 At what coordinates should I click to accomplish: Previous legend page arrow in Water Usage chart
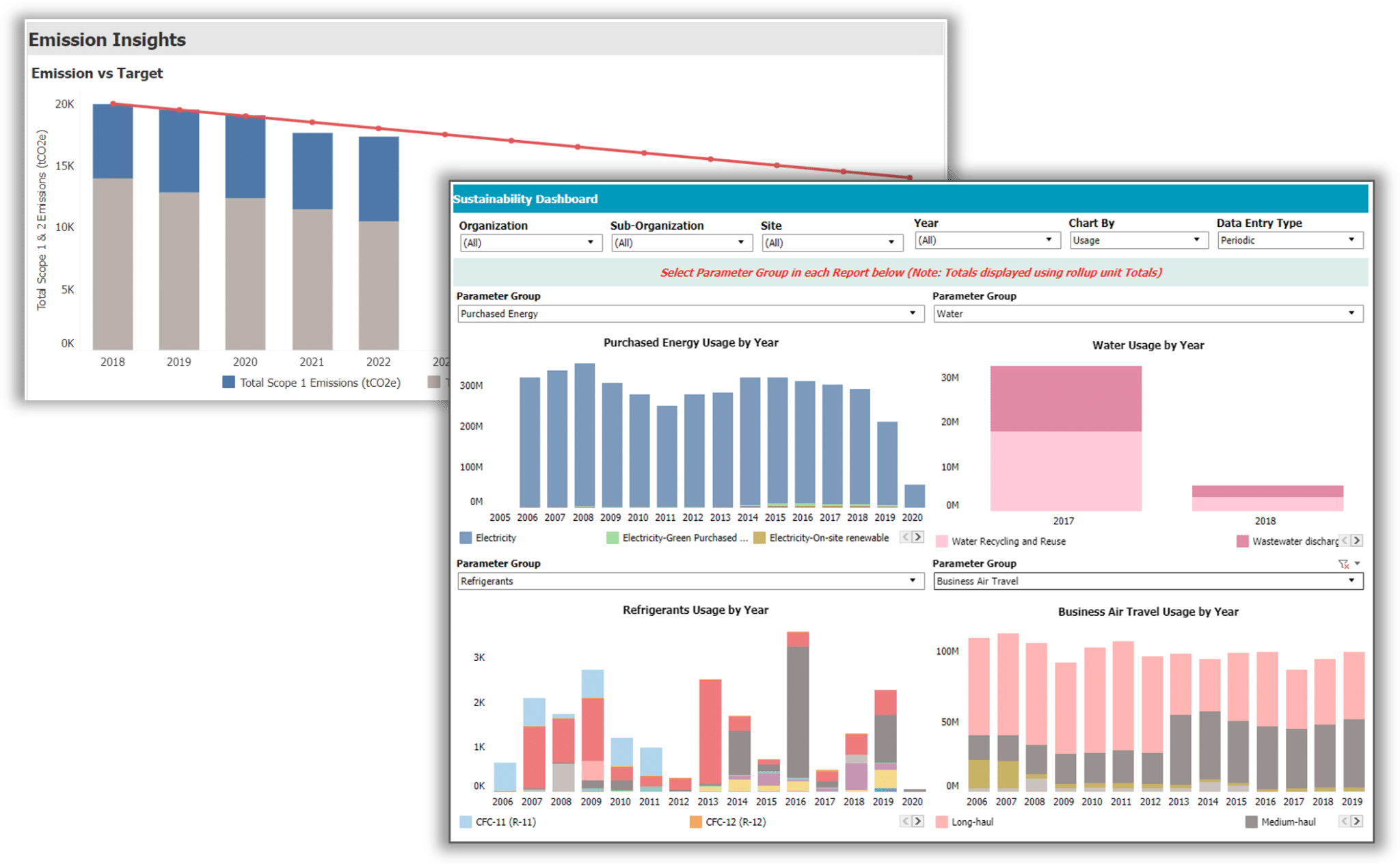(x=1345, y=541)
